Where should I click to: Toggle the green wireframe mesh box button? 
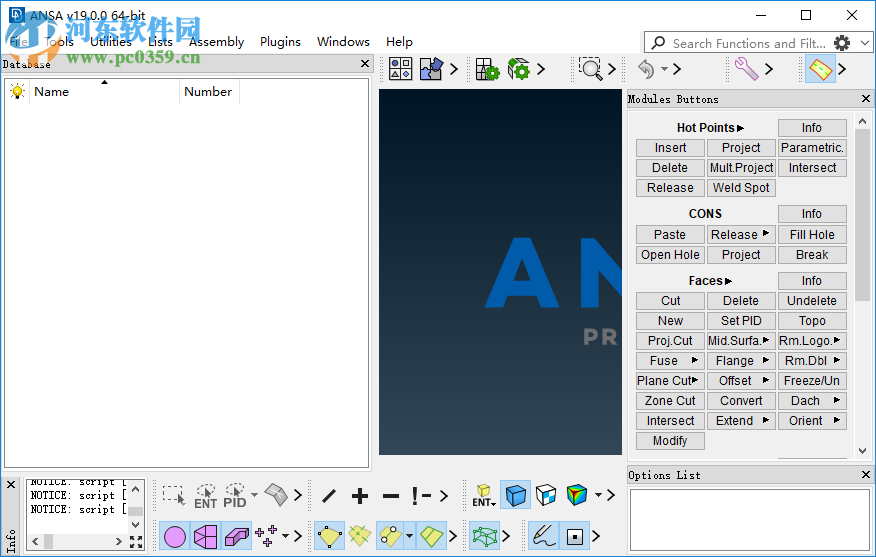[484, 536]
